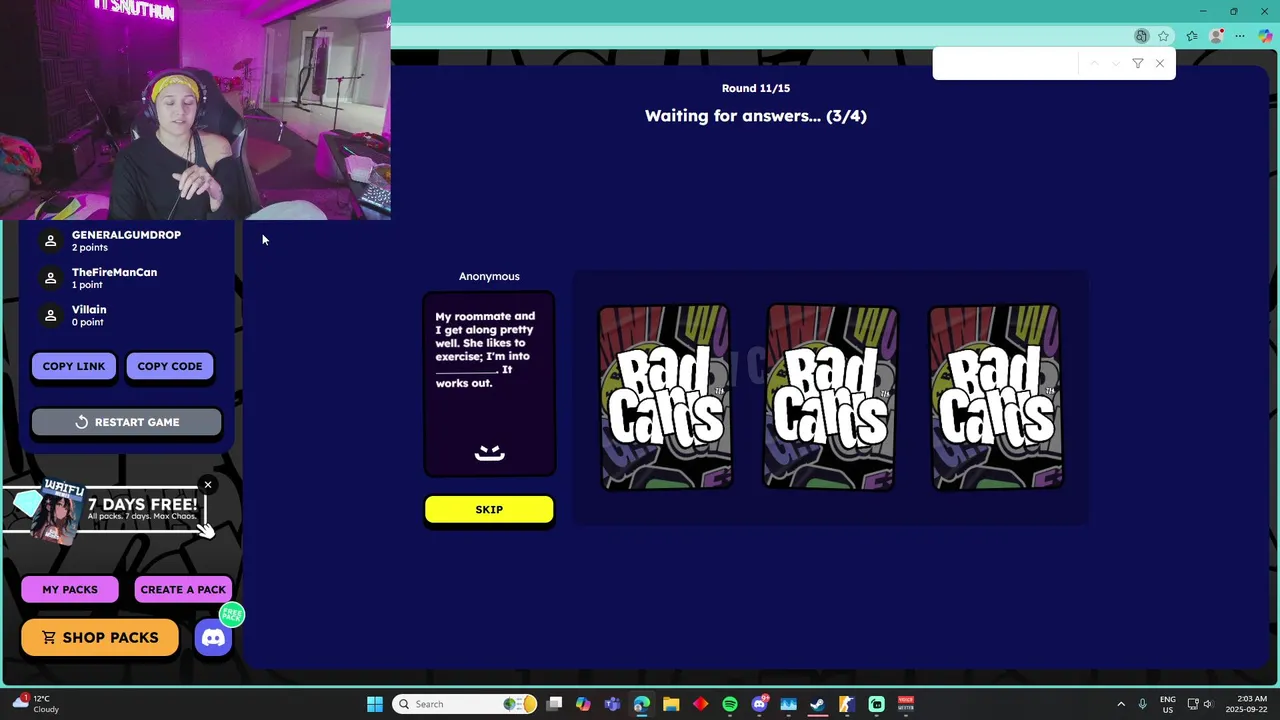Open the Windows Start menu
The width and height of the screenshot is (1280, 720).
[375, 704]
